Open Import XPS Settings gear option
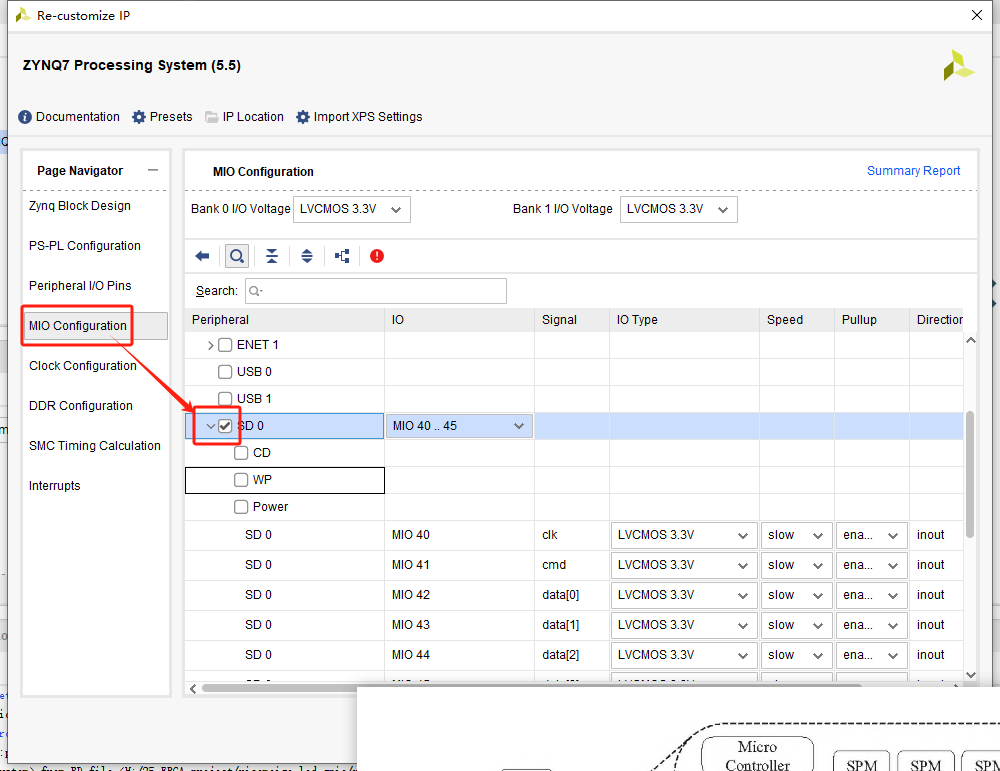The image size is (1000, 771). point(359,117)
